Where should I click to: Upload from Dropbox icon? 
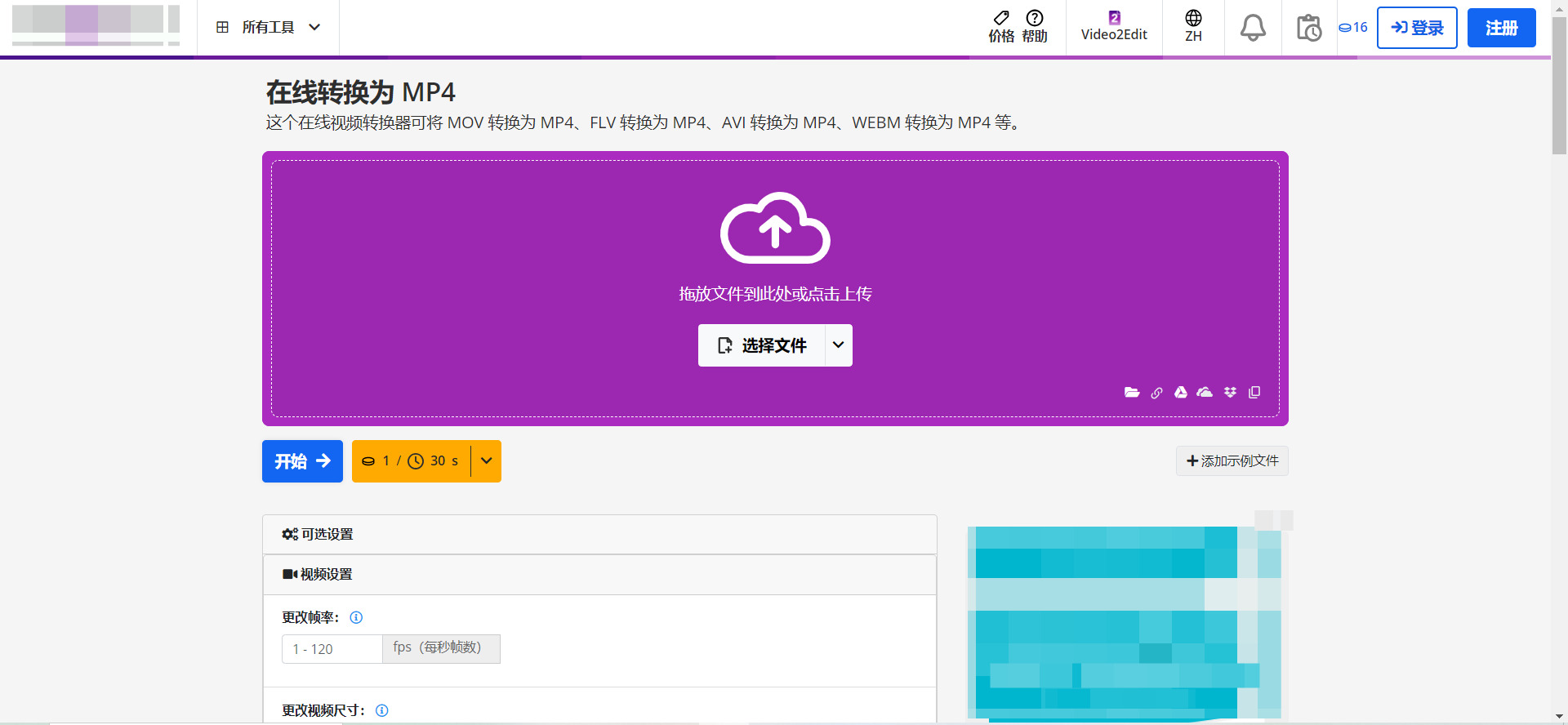(x=1230, y=393)
